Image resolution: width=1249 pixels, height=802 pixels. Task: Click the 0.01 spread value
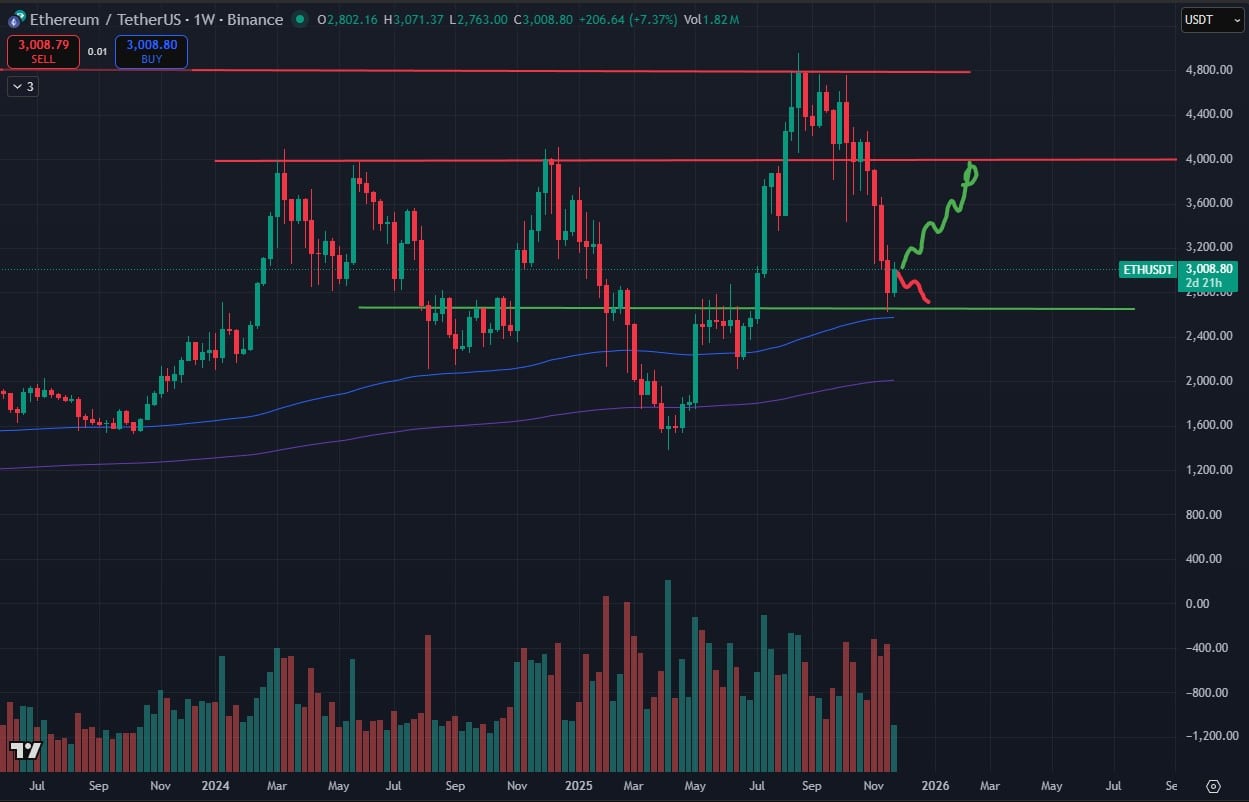tap(97, 51)
